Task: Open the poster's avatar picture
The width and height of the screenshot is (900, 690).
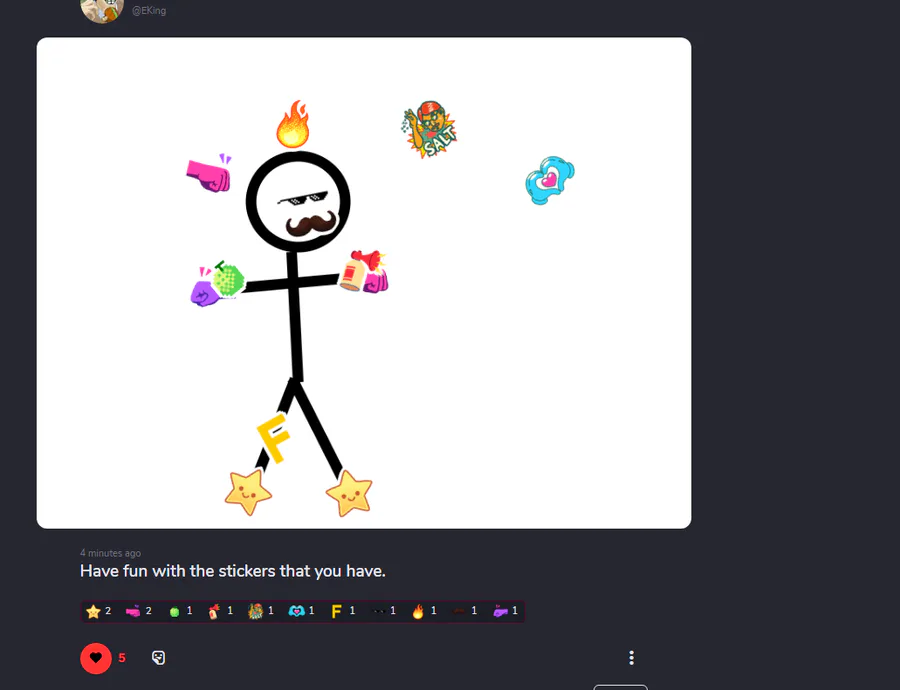Action: tap(102, 10)
